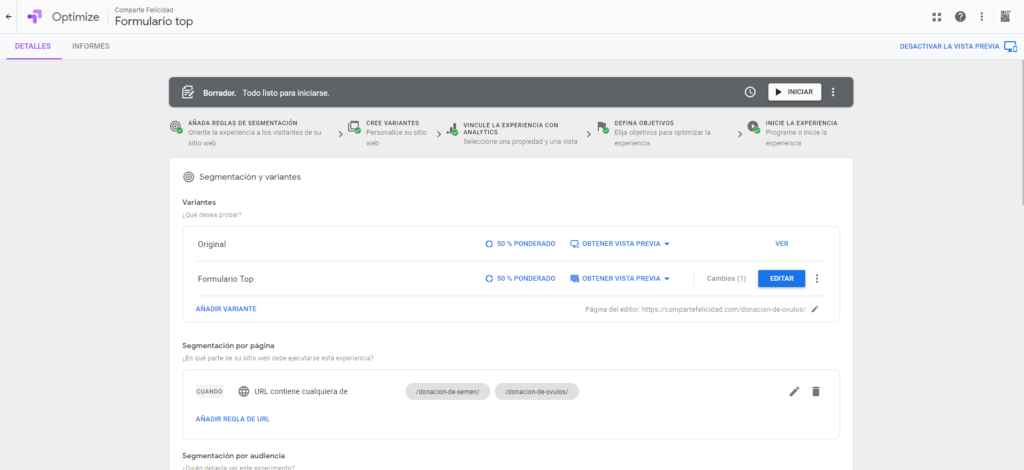Start the experience with INICIAR button
Screen dimensions: 1024x470
point(794,92)
